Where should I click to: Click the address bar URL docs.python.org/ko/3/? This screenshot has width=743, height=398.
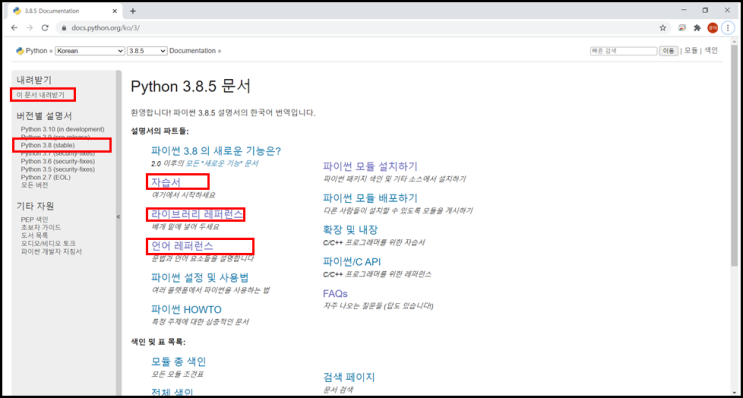tap(106, 28)
